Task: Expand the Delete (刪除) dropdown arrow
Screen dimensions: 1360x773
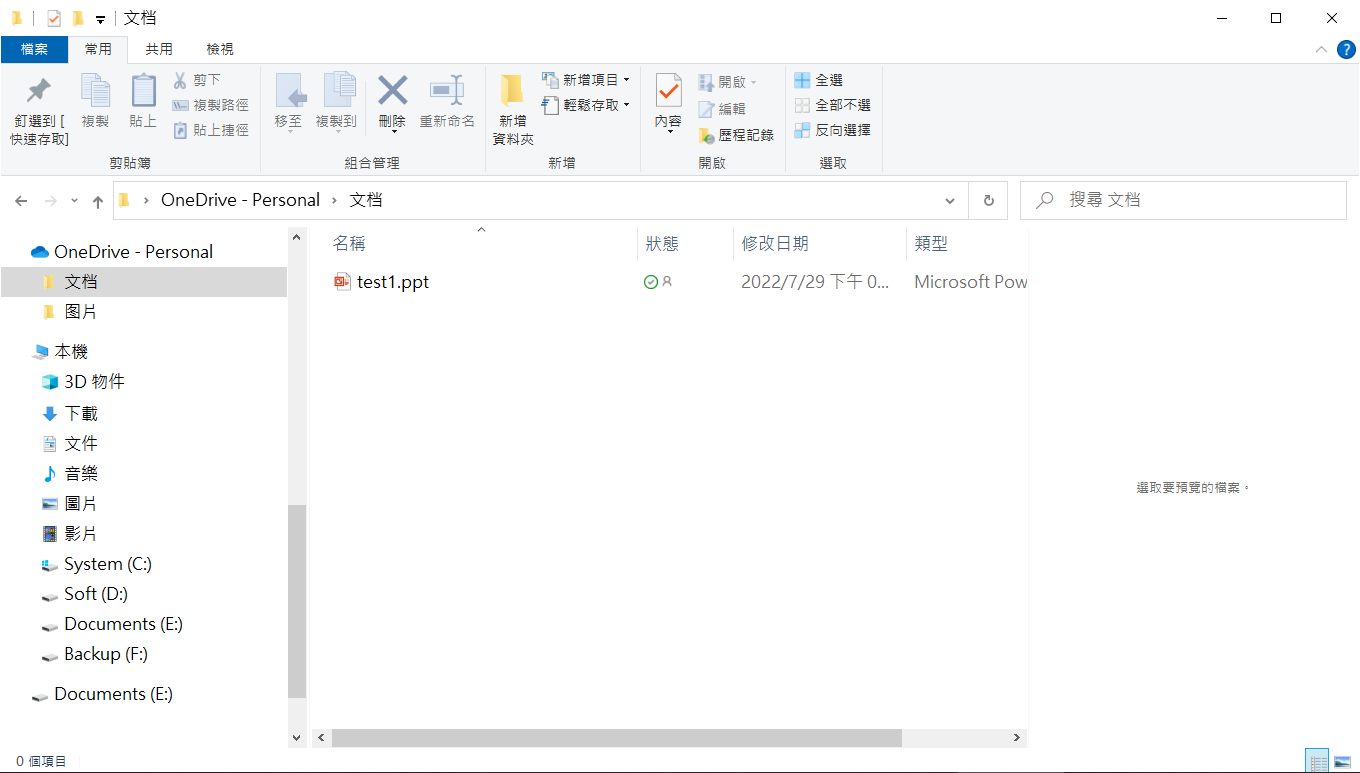Action: click(x=392, y=131)
